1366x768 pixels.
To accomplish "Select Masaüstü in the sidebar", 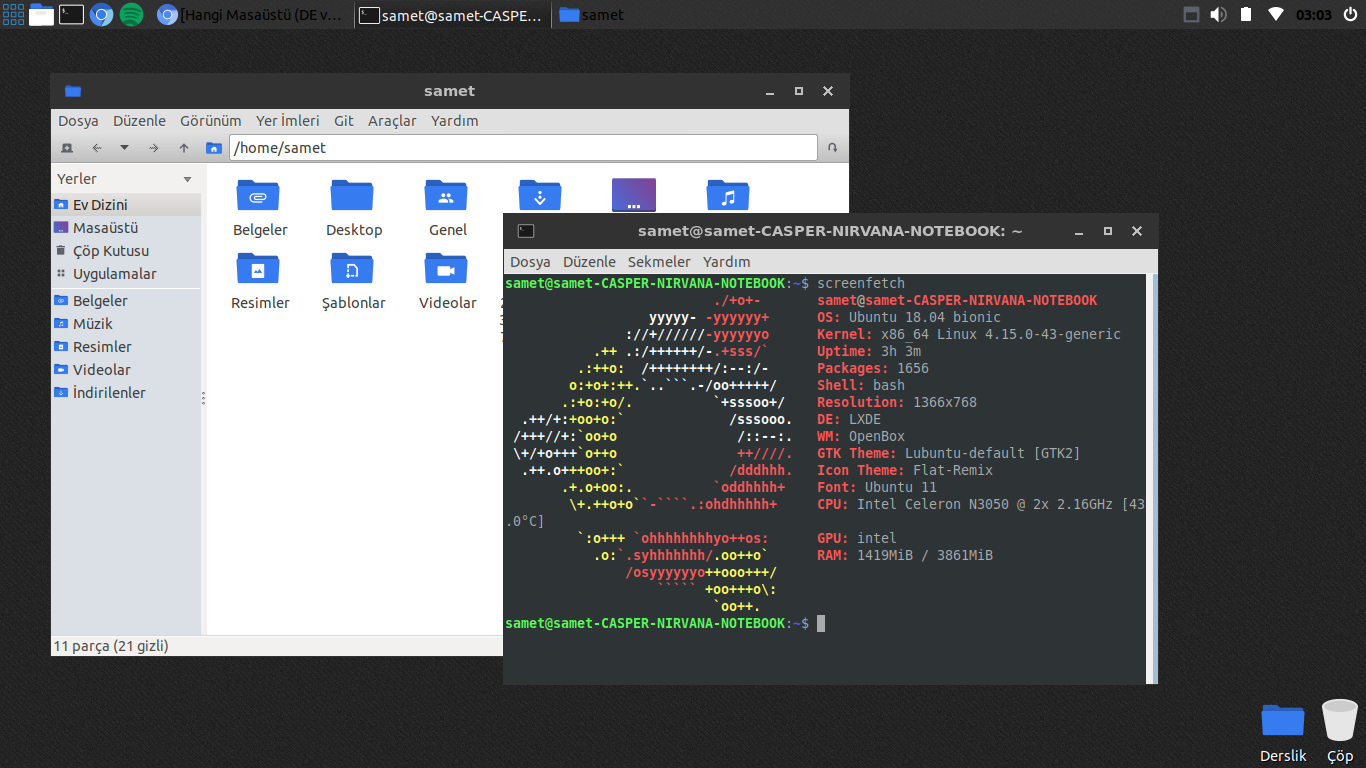I will [126, 228].
